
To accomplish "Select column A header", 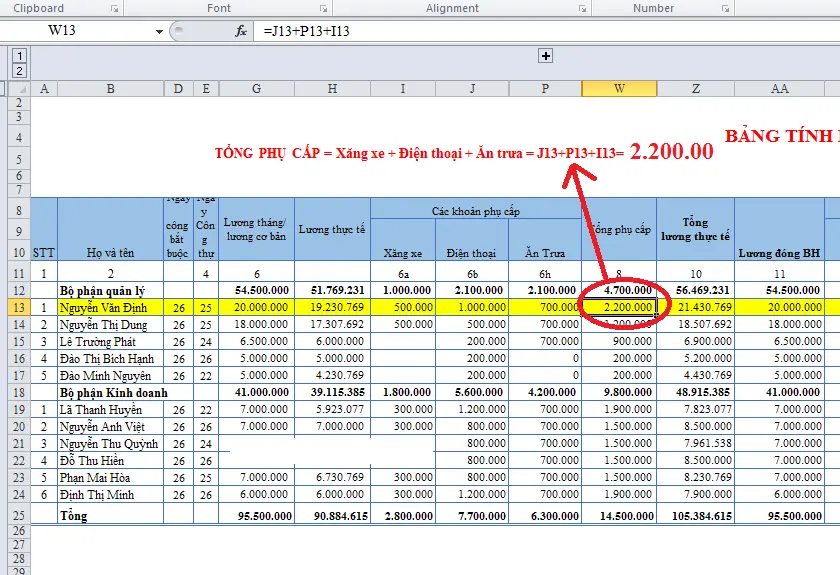I will point(44,88).
